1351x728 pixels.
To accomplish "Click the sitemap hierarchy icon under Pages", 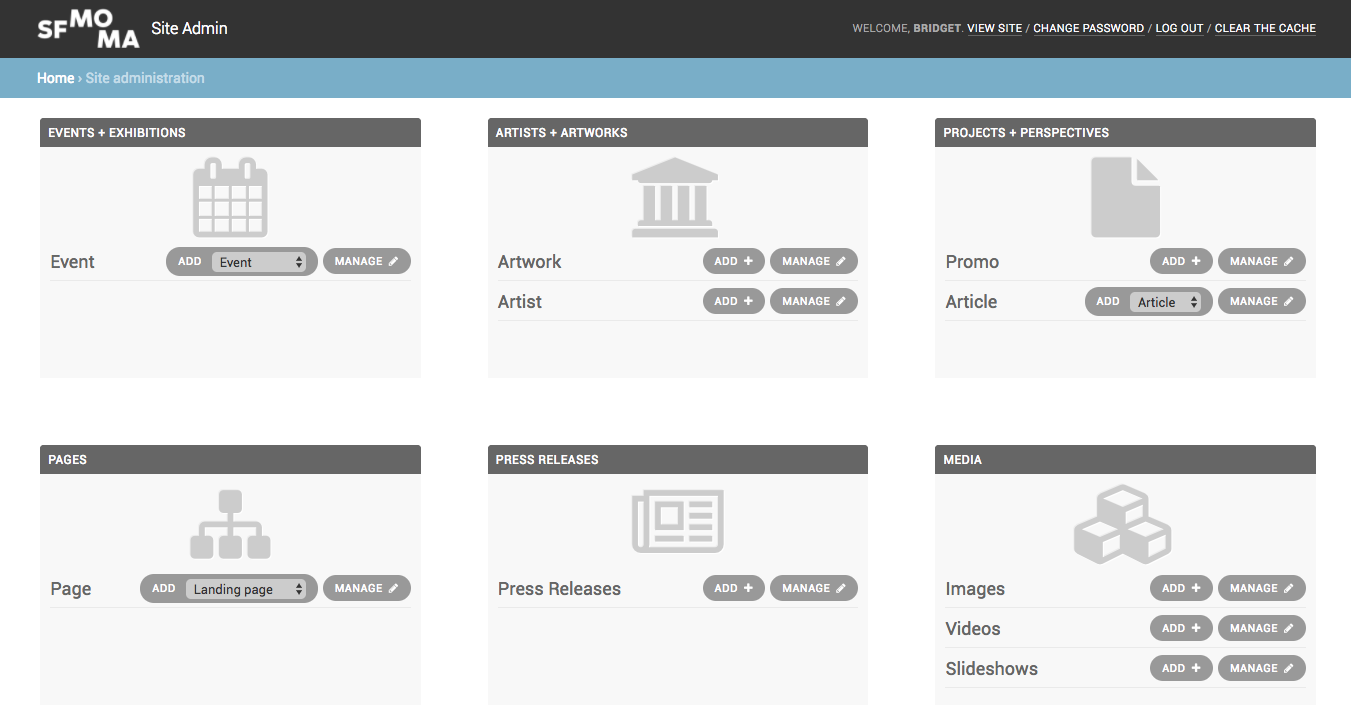I will pos(230,524).
